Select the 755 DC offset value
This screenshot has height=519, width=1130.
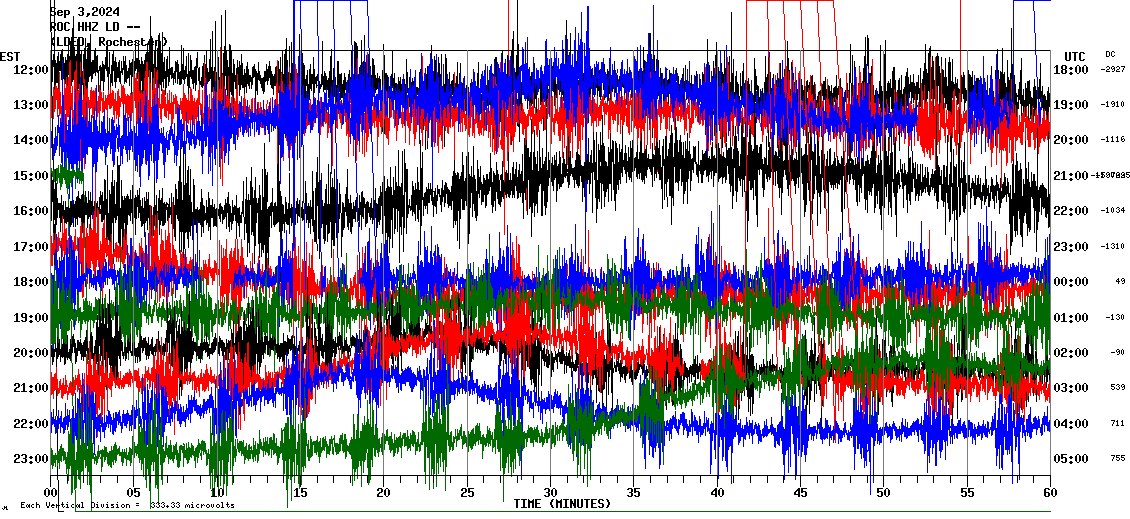(x=1115, y=458)
